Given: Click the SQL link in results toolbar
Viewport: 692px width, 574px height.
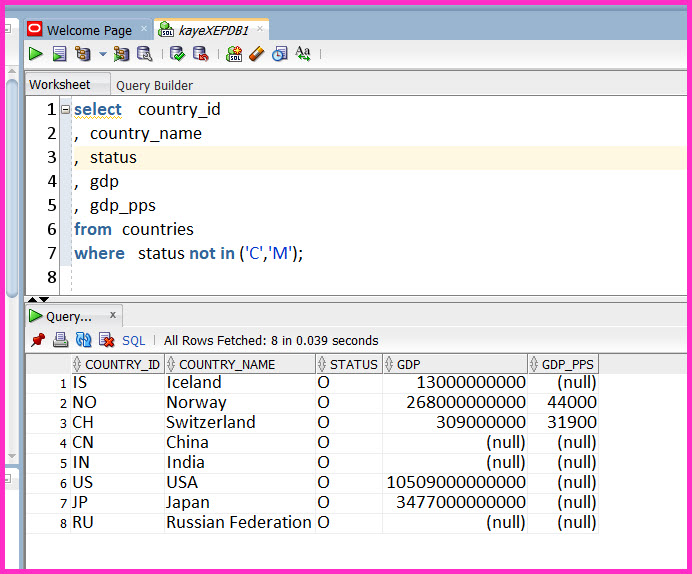Looking at the screenshot, I should point(133,341).
